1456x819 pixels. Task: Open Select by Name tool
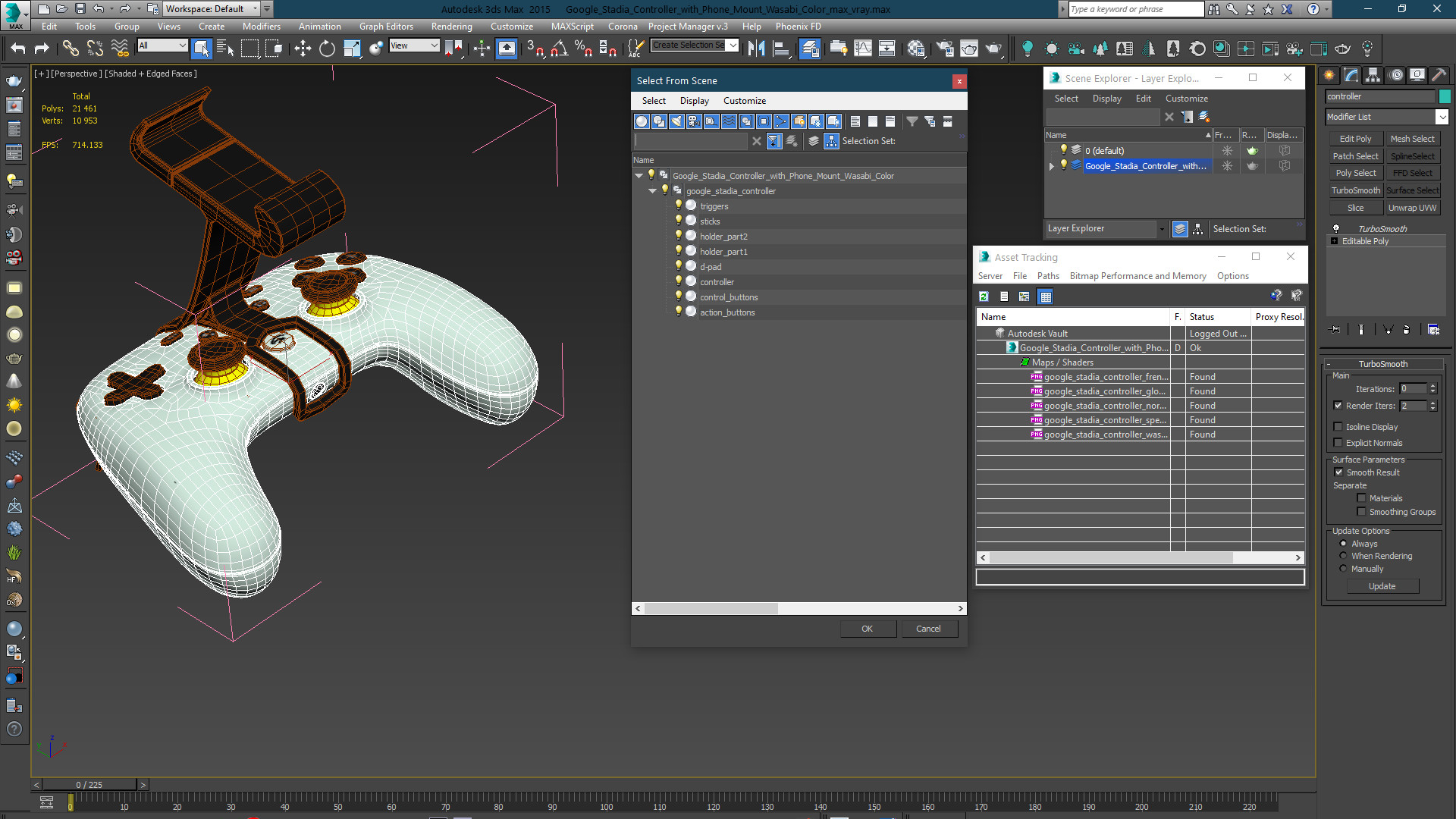tap(225, 49)
